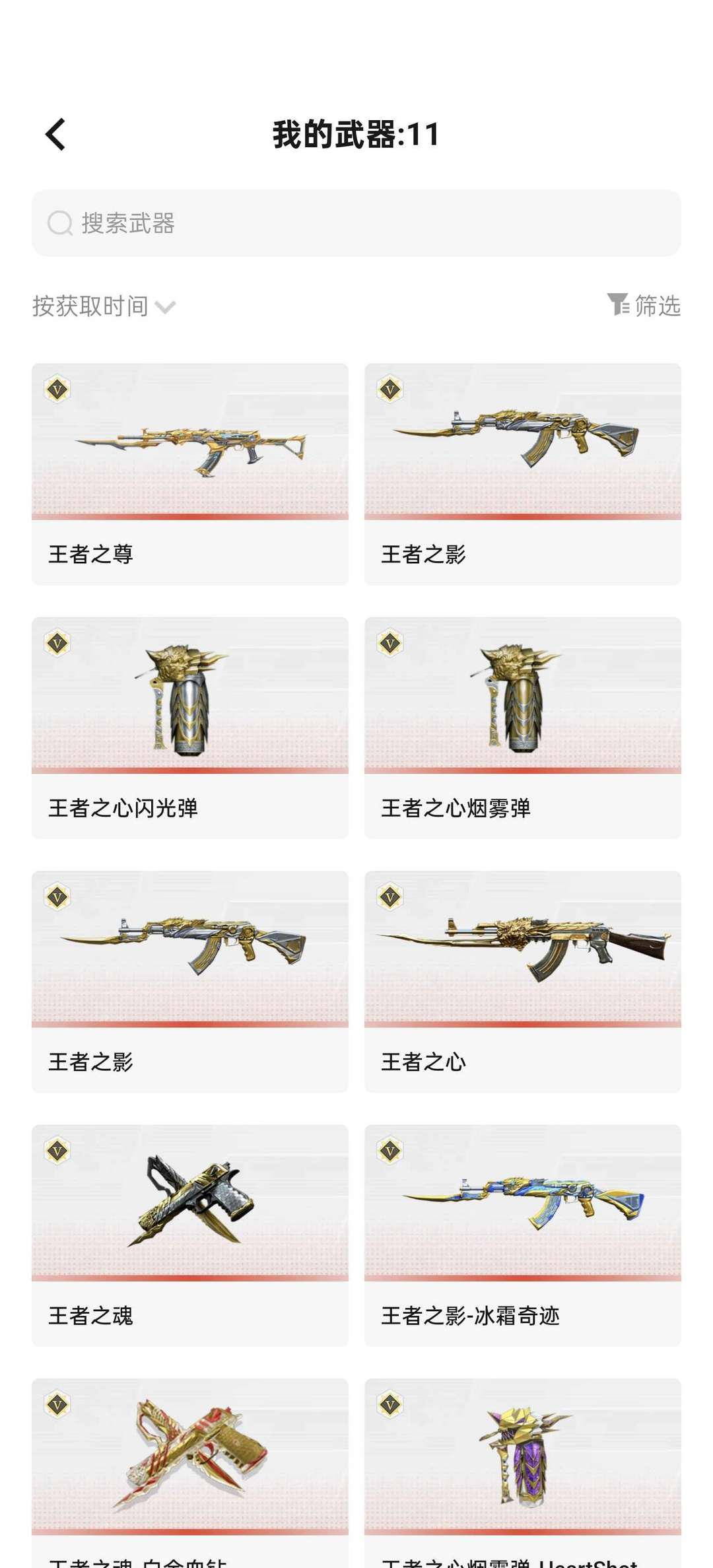This screenshot has width=713, height=1568.
Task: Open the purple HeartShot smoke grenade image
Action: (x=523, y=1457)
